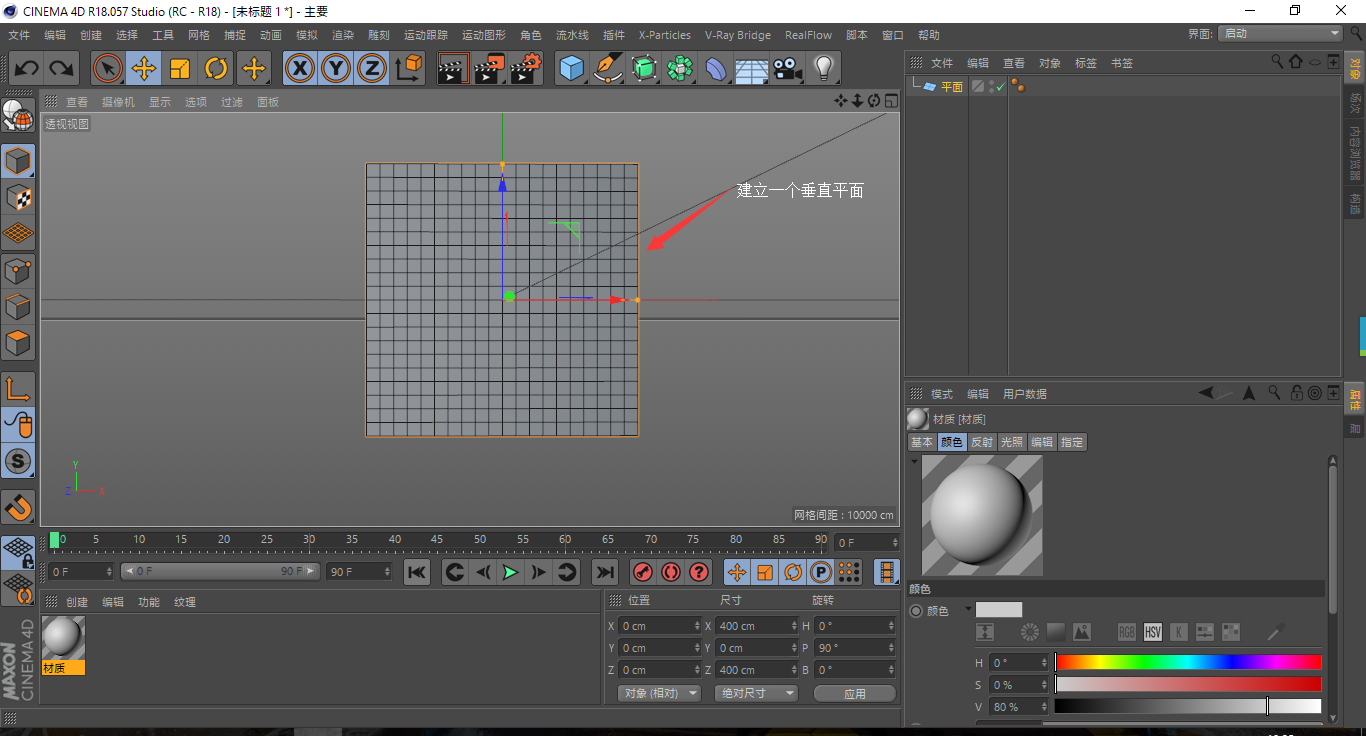This screenshot has height=736, width=1366.
Task: Toggle Z axis lock
Action: tap(372, 68)
